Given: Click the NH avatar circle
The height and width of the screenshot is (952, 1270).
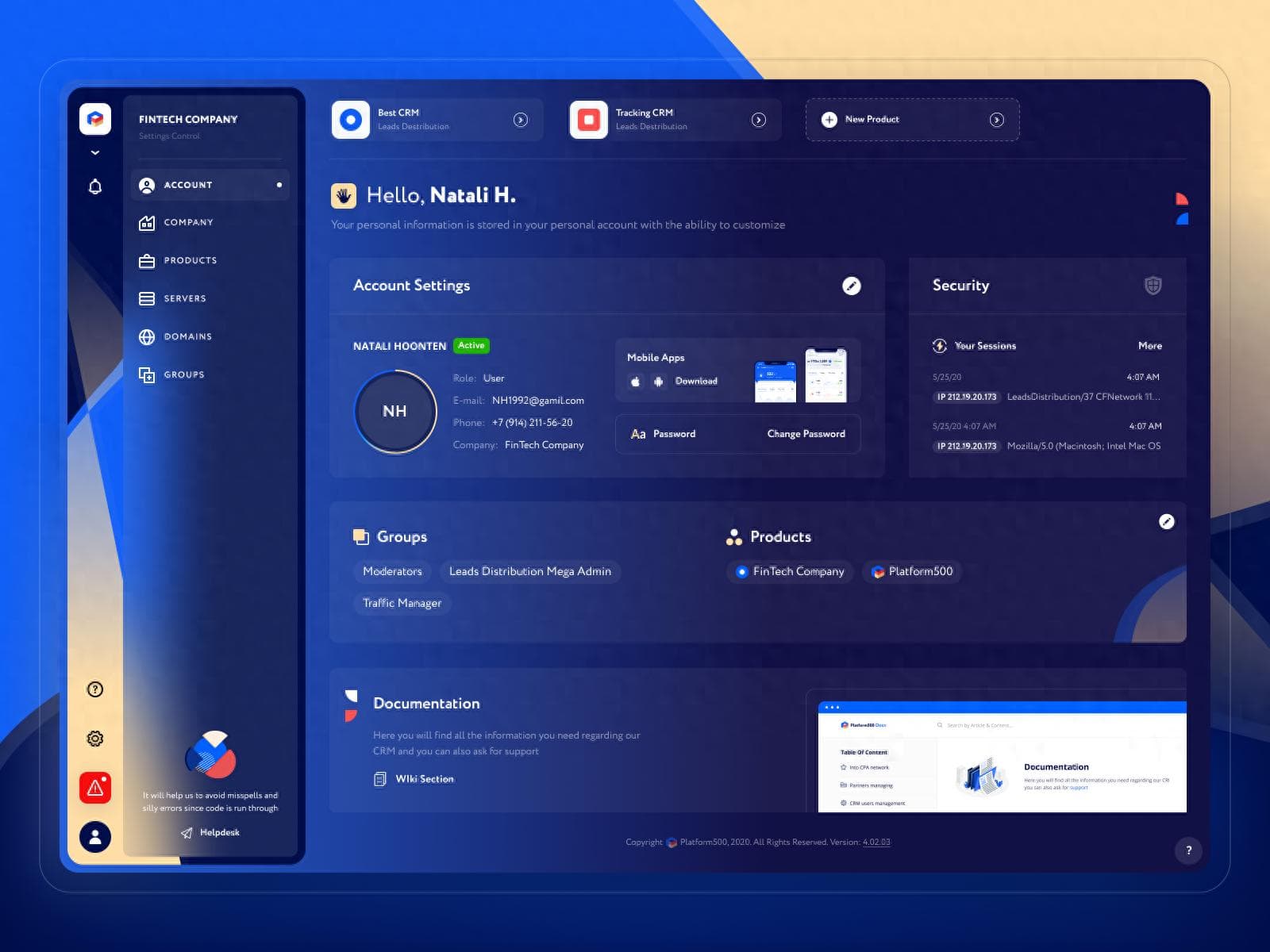Looking at the screenshot, I should coord(394,411).
